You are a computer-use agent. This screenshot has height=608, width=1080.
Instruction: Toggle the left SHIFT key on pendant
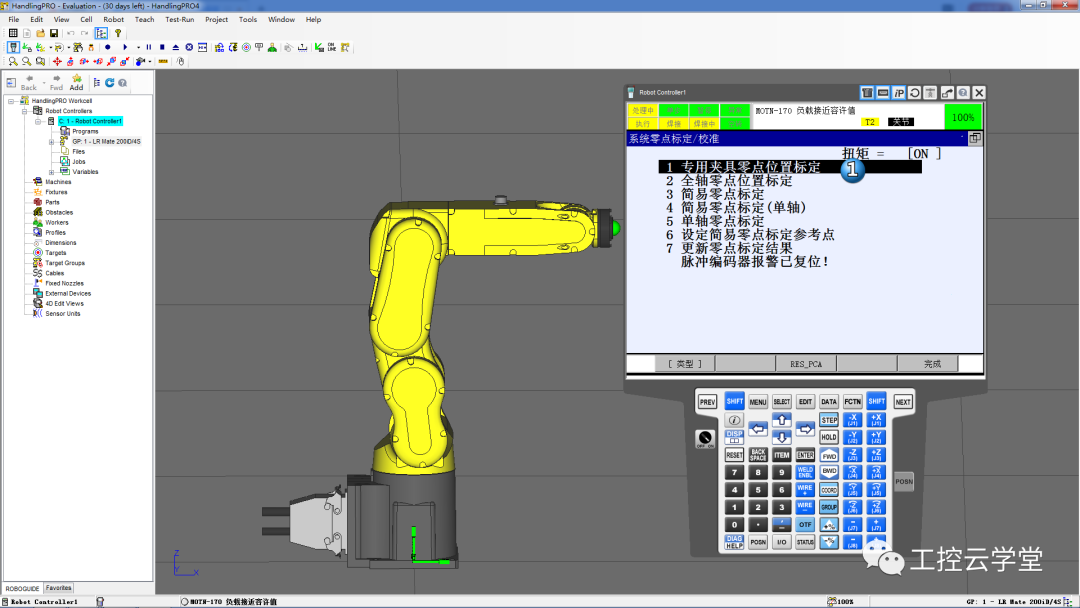pyautogui.click(x=734, y=401)
